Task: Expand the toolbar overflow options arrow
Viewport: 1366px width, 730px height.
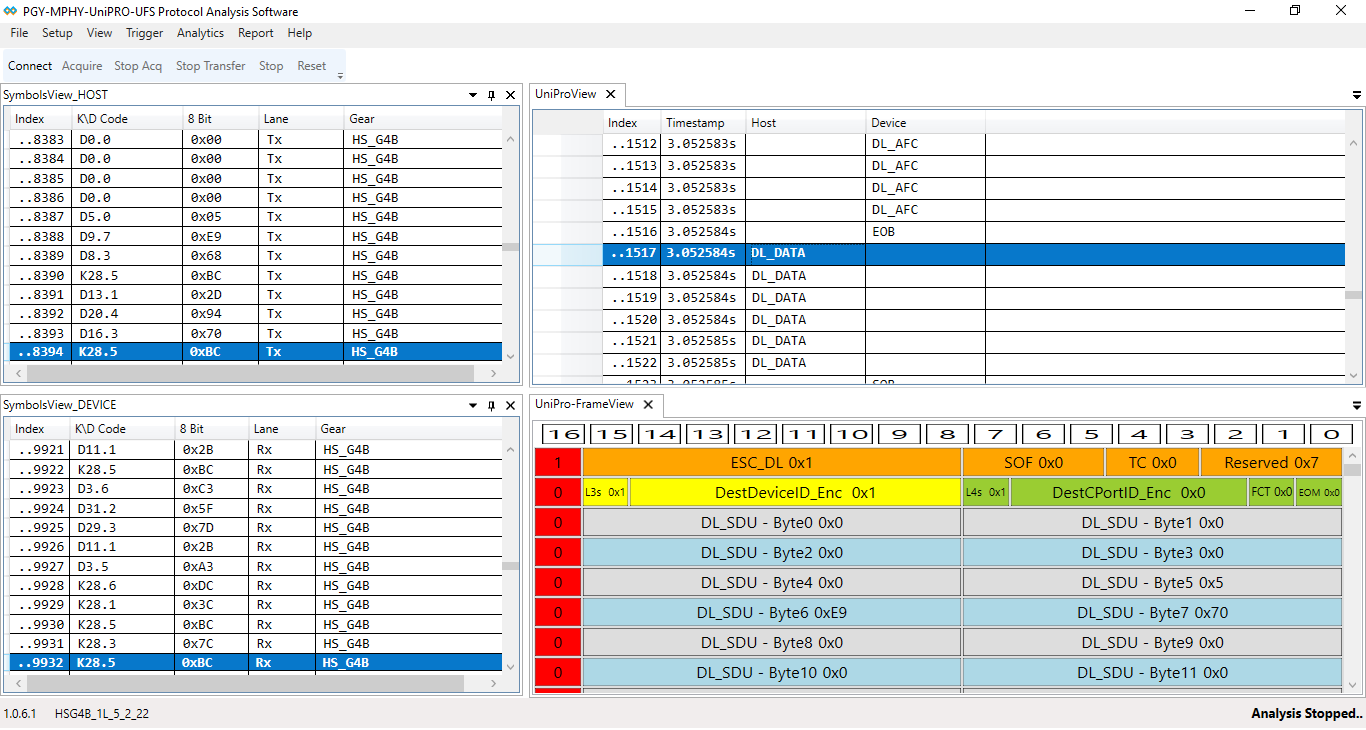Action: pos(340,75)
